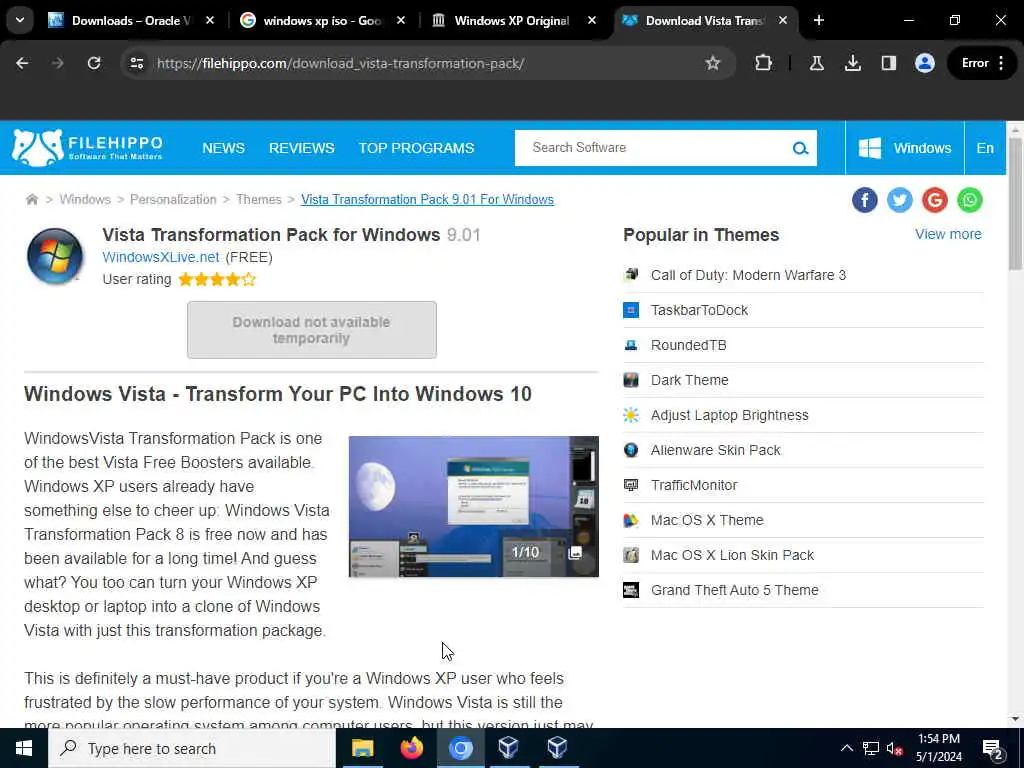Close the Windows XP Original tab
This screenshot has height=768, width=1024.
click(592, 20)
